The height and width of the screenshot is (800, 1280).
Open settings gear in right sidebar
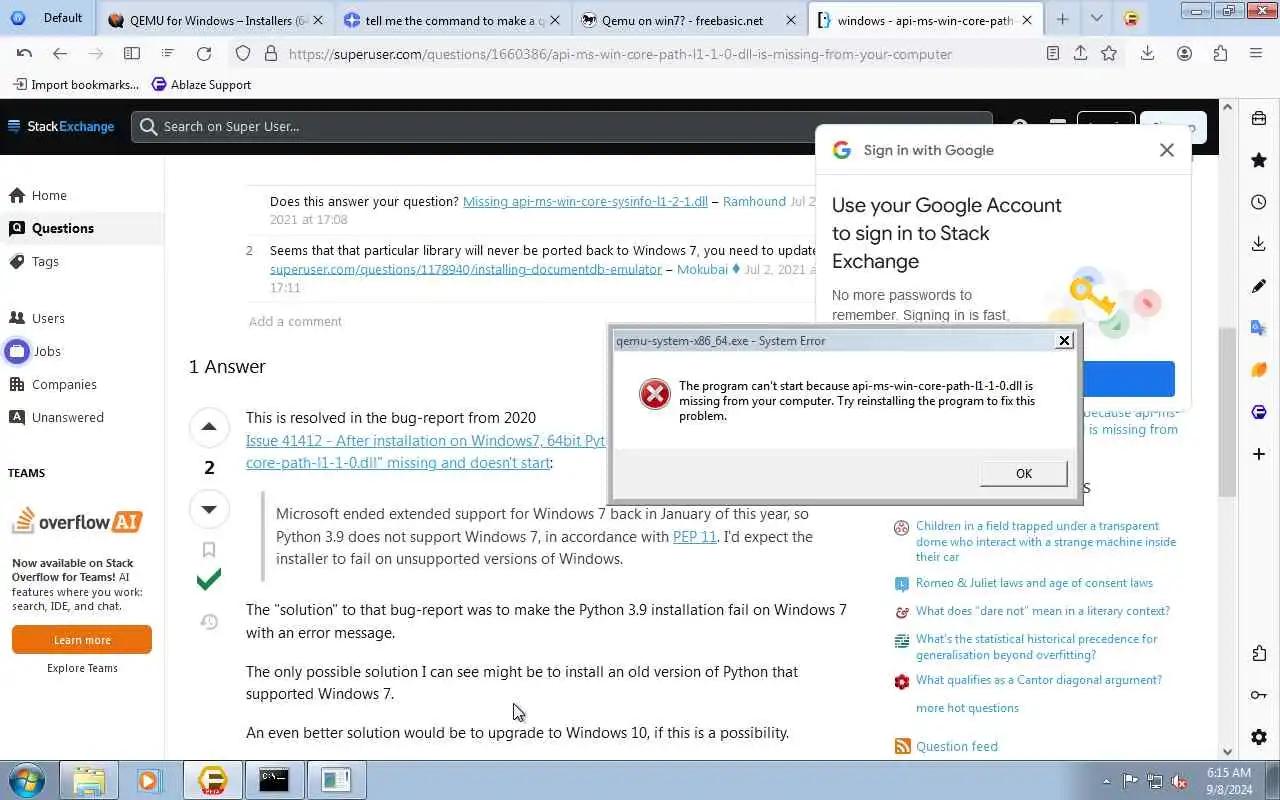1259,737
